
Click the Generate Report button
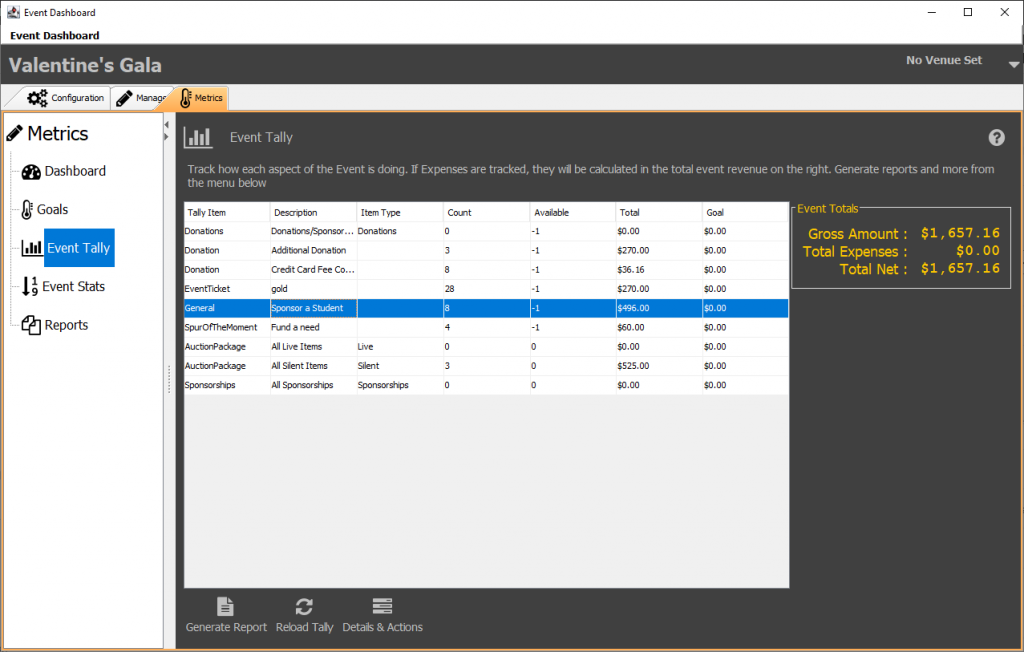(226, 615)
